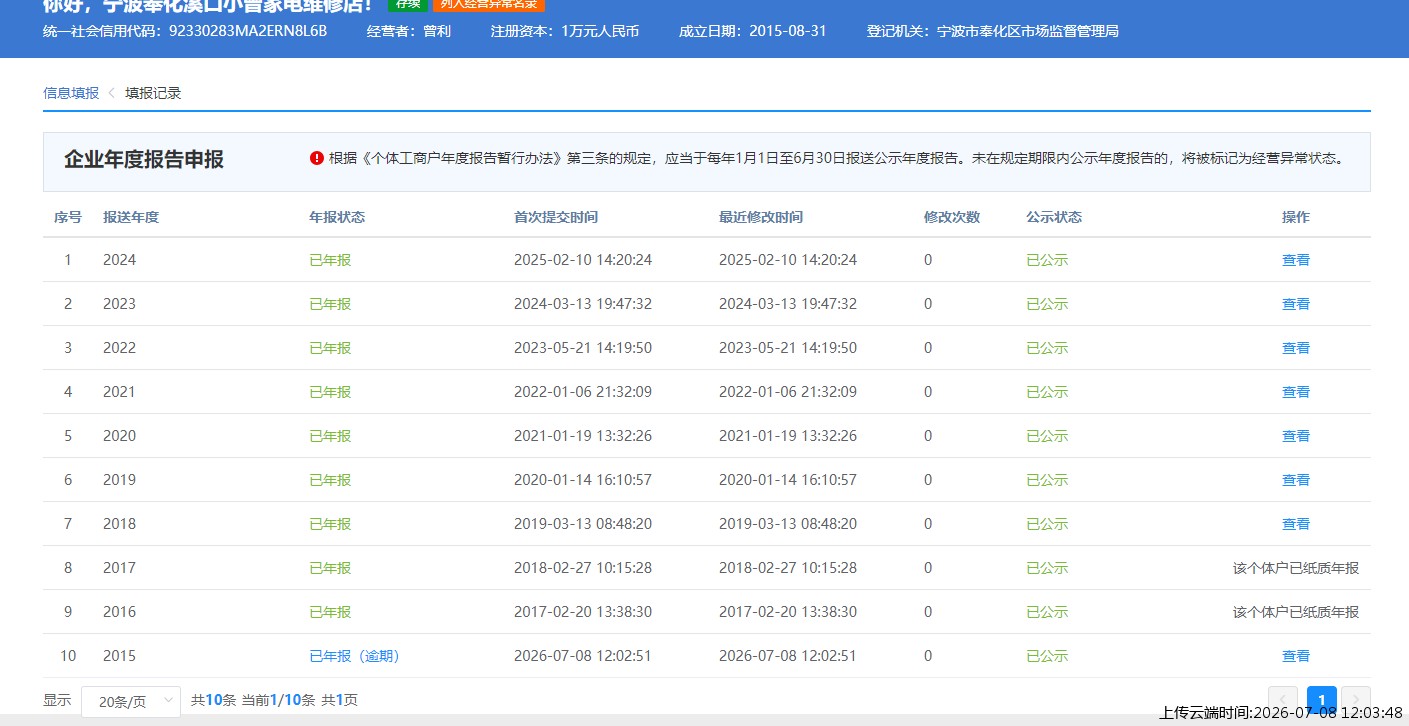This screenshot has height=726, width=1409.
Task: View the 2020 annual report row
Action: [1296, 436]
